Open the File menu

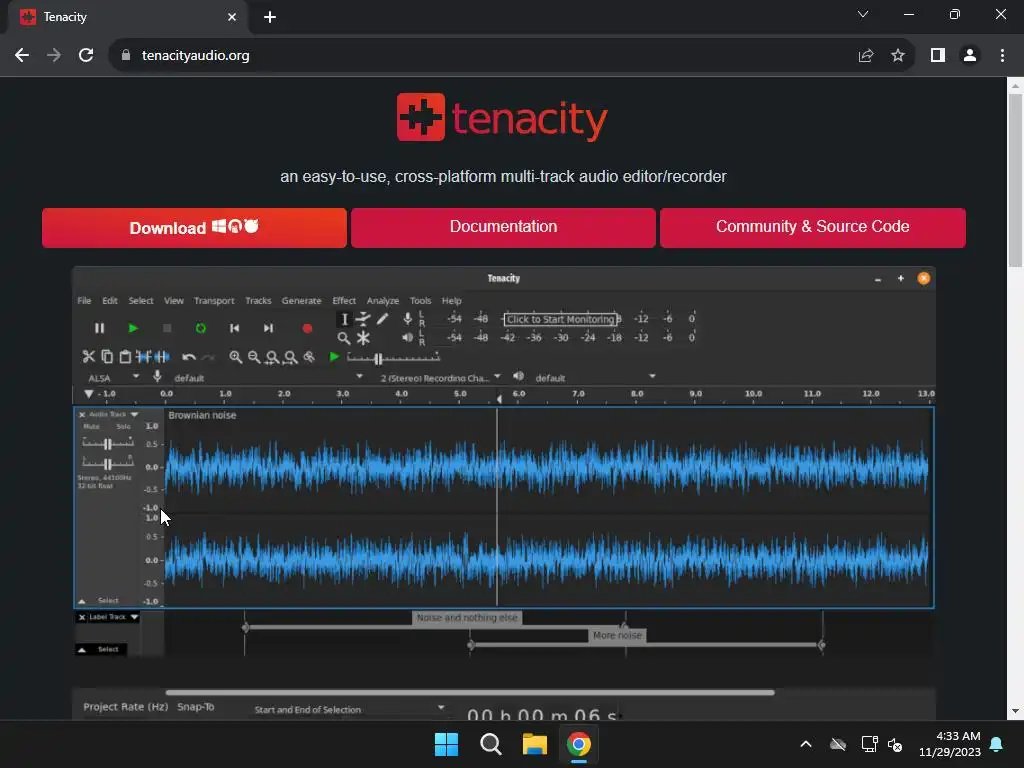click(x=84, y=300)
